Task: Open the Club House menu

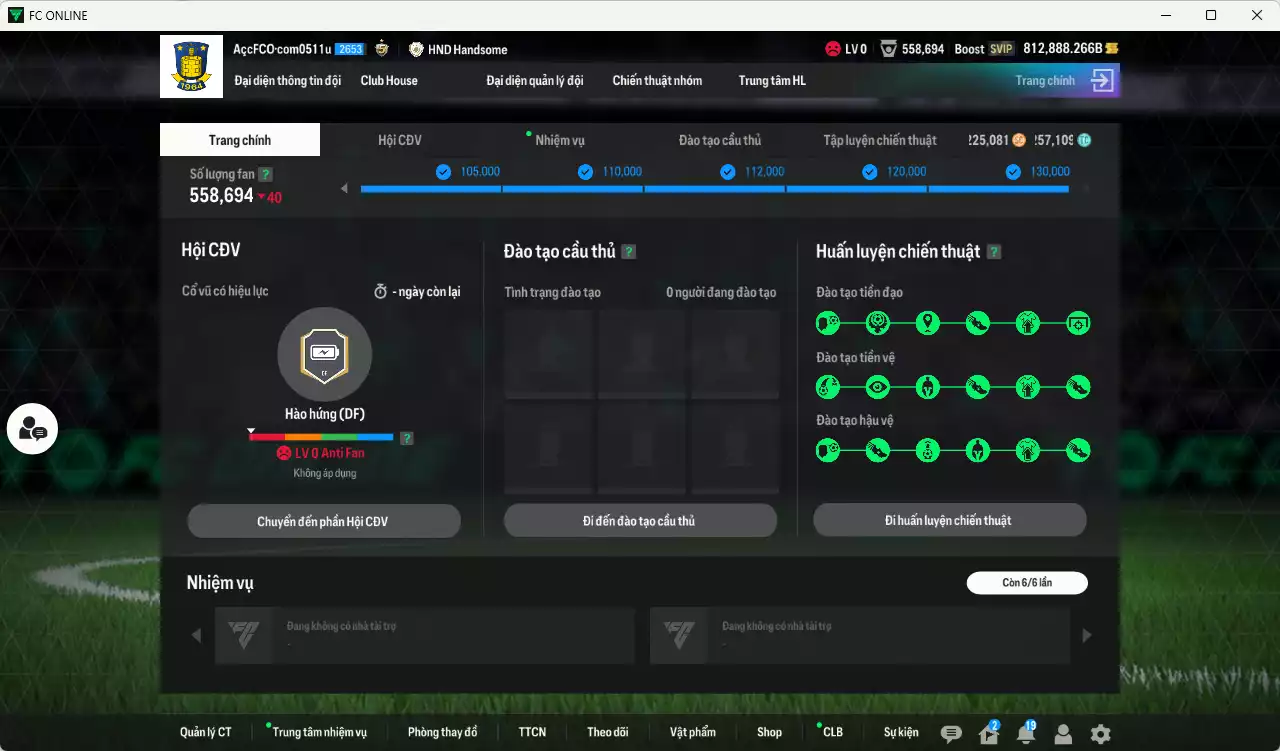Action: 389,80
